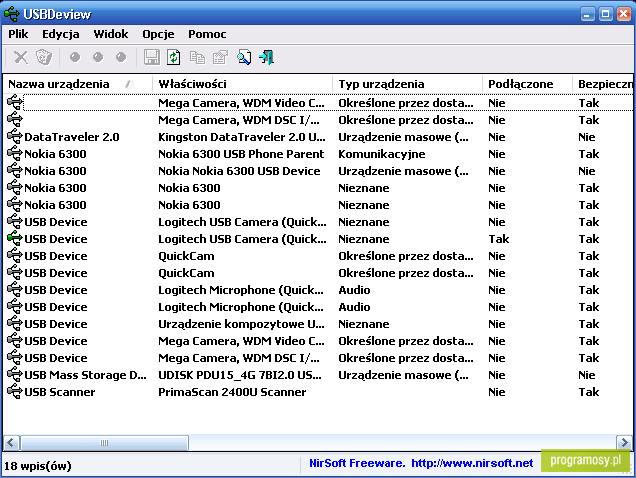This screenshot has width=636, height=478.
Task: Click the find magnifier toolbar icon
Action: pyautogui.click(x=244, y=57)
